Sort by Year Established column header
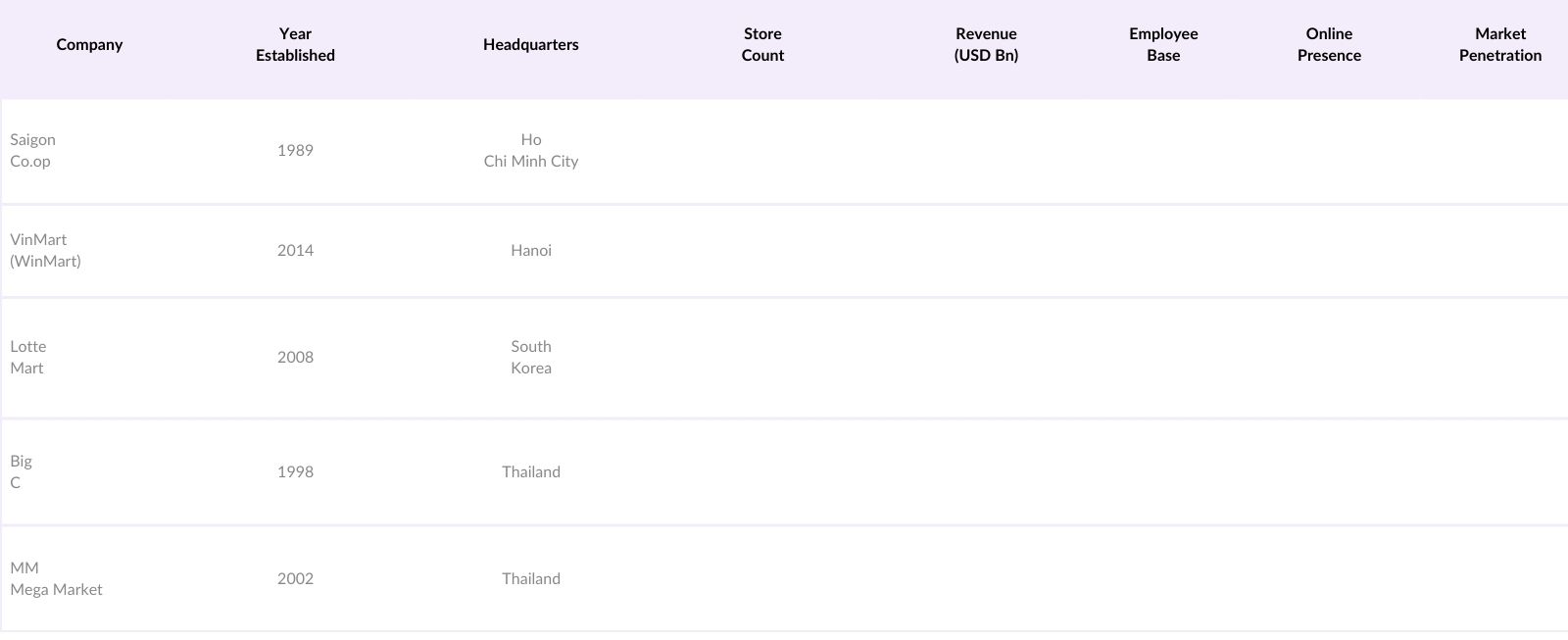This screenshot has height=640, width=1568. 295,45
